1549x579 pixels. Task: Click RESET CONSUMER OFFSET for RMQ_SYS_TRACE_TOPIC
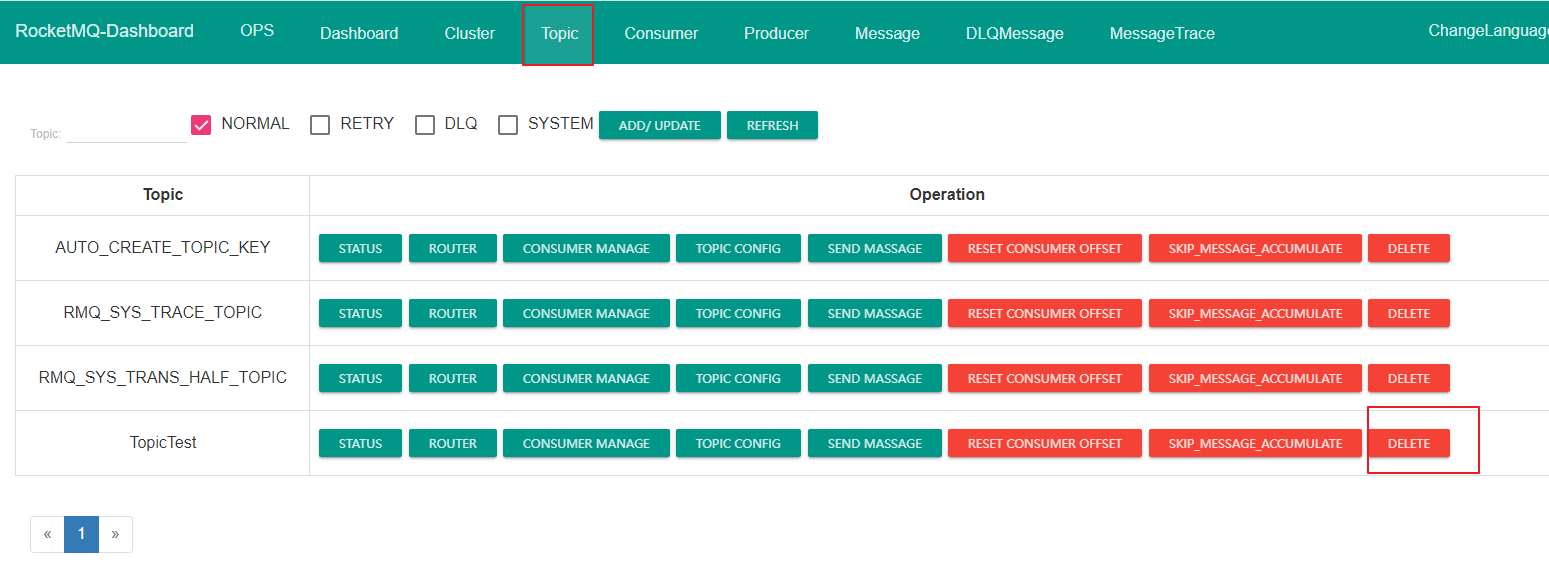(x=1045, y=313)
